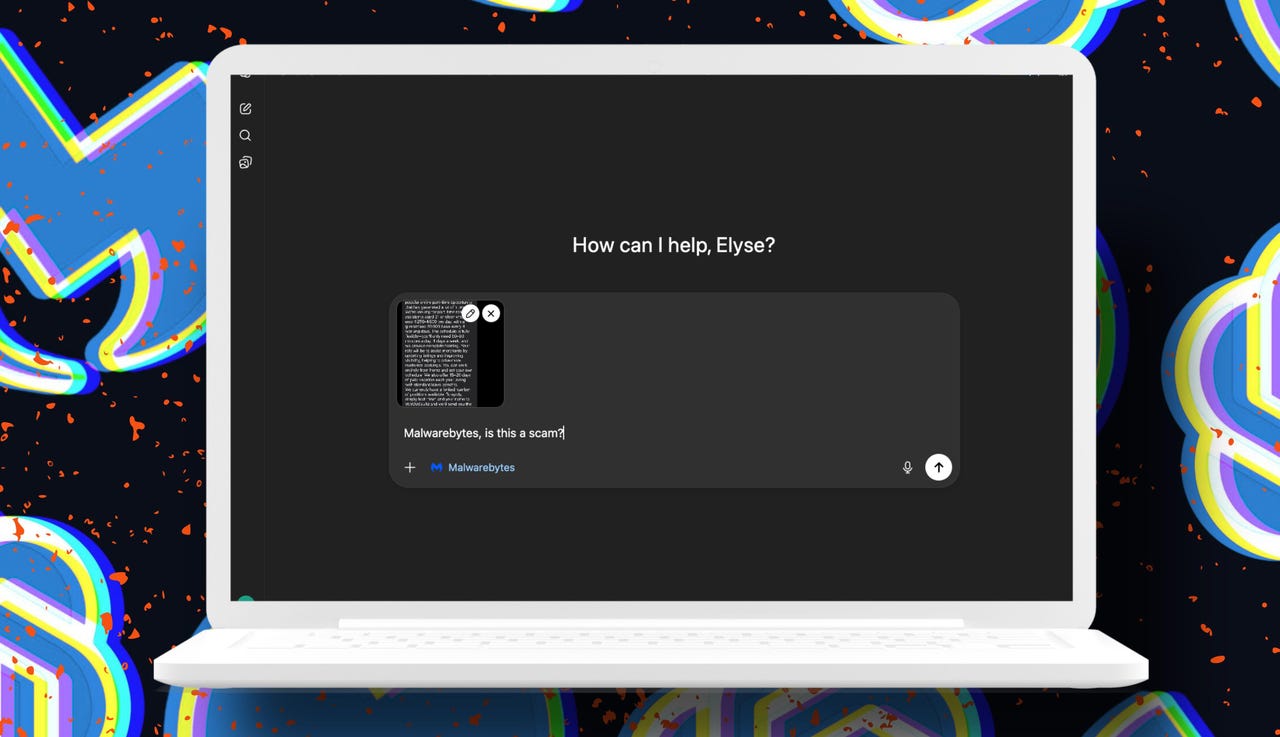Open the search chats magnifier icon

pyautogui.click(x=245, y=136)
